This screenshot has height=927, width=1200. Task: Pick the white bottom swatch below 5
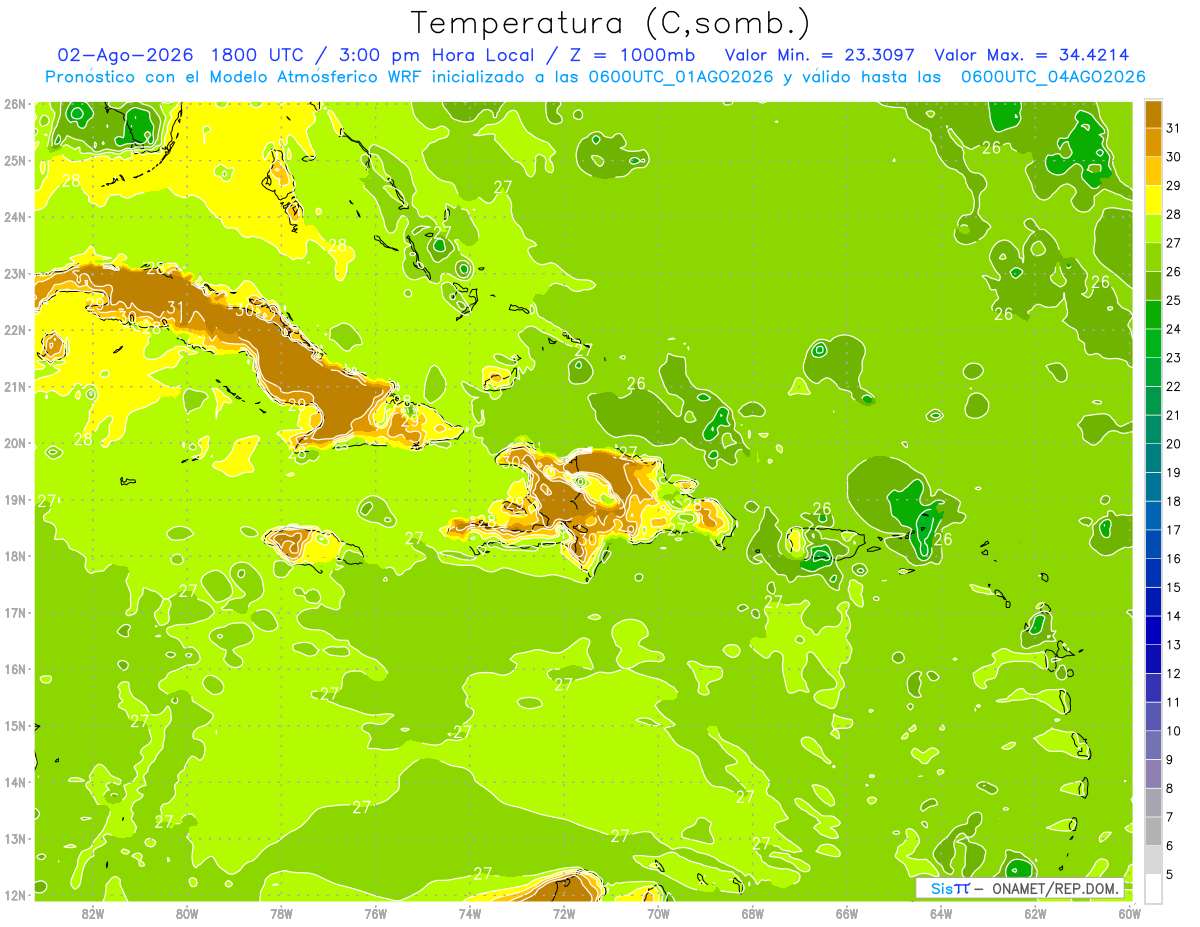(1153, 888)
